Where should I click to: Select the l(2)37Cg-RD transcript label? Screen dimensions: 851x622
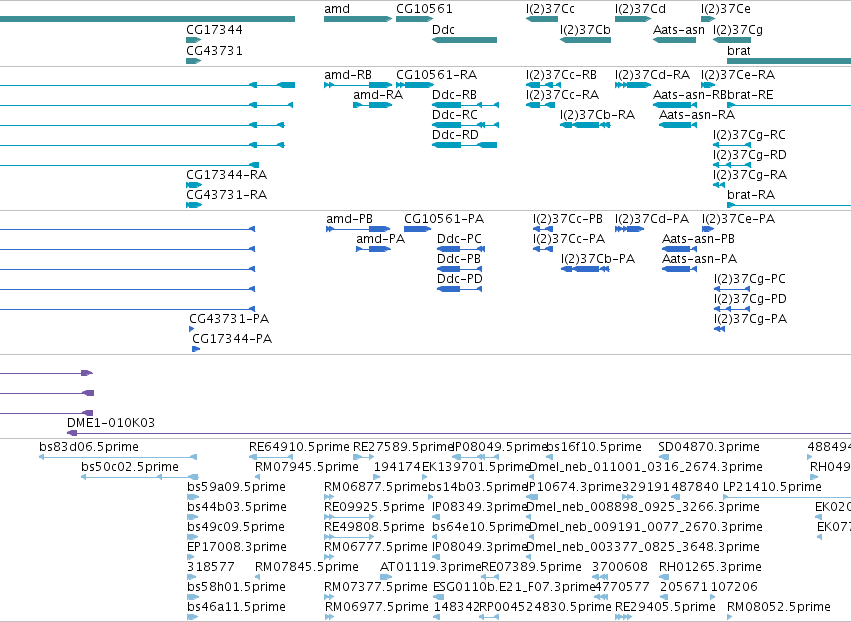coord(750,154)
